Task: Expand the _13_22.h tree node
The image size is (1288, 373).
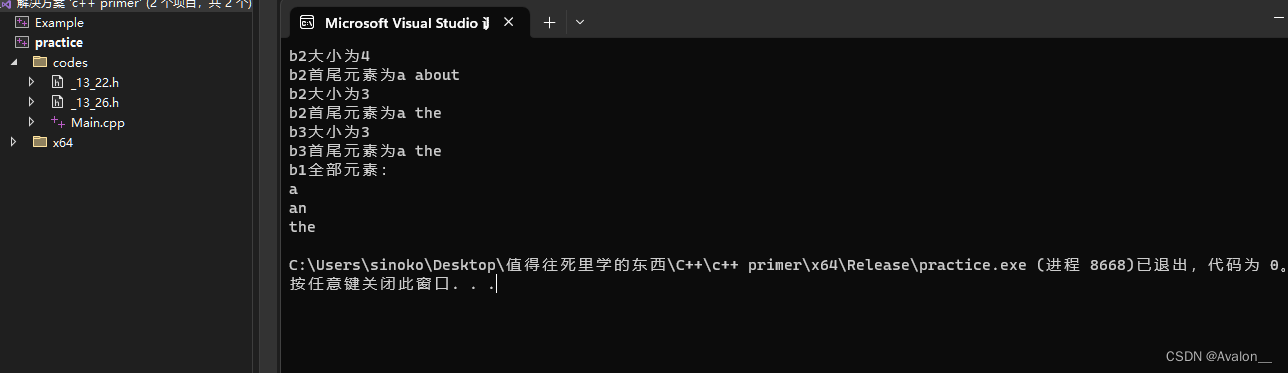Action: point(31,82)
